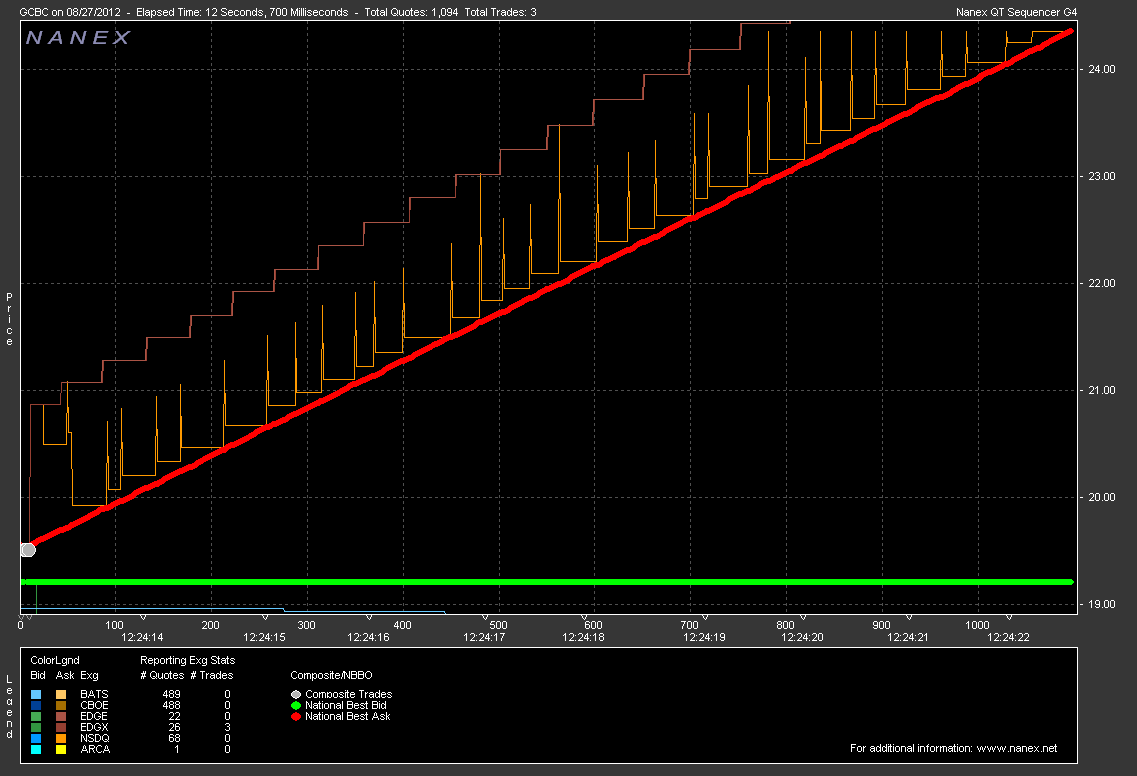
Task: Click the 'National Best Ask' legend text
Action: (x=348, y=717)
